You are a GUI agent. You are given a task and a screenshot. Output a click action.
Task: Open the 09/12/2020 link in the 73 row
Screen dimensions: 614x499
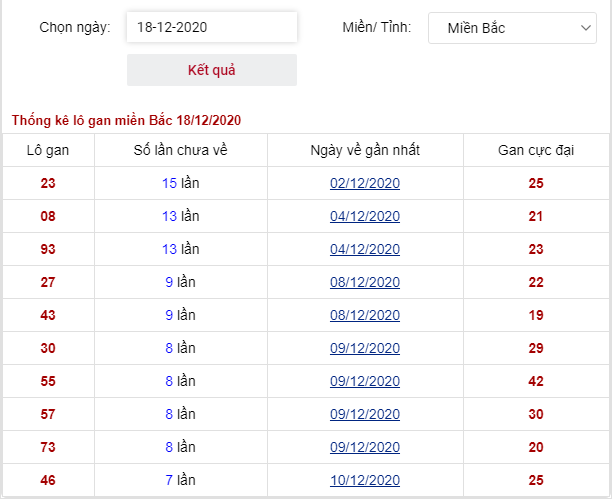click(x=365, y=447)
